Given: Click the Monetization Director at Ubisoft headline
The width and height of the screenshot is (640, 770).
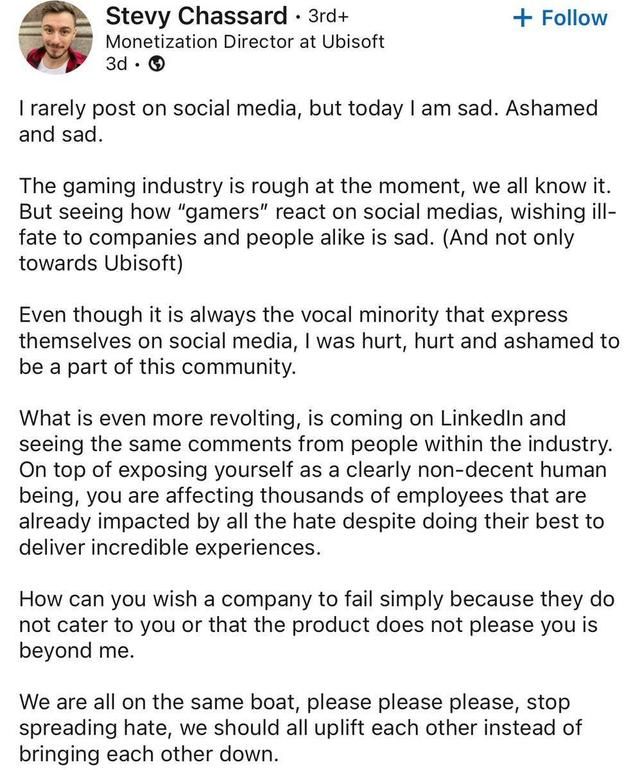Looking at the screenshot, I should pos(244,42).
